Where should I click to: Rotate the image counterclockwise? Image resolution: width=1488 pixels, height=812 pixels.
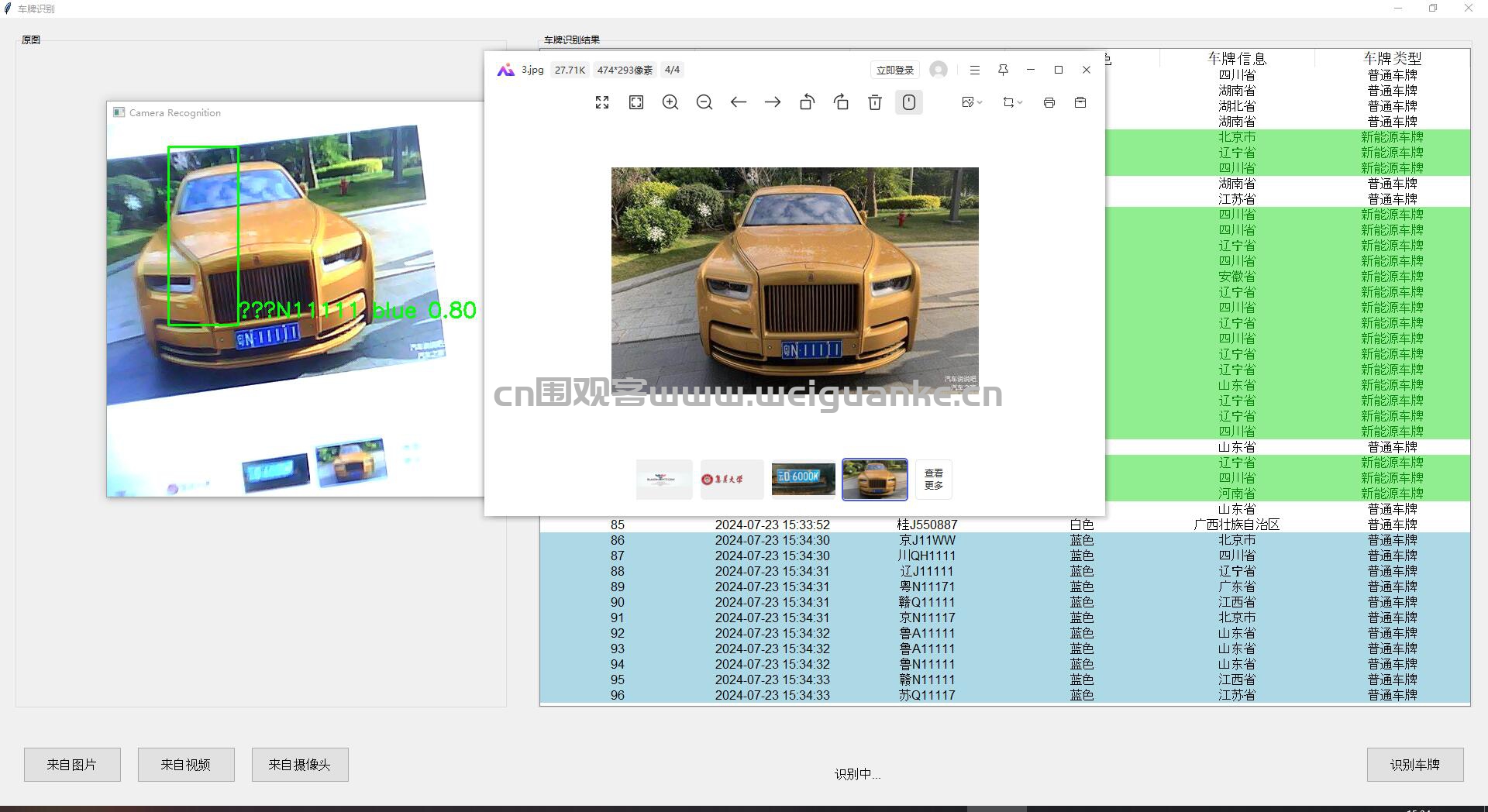click(x=807, y=102)
